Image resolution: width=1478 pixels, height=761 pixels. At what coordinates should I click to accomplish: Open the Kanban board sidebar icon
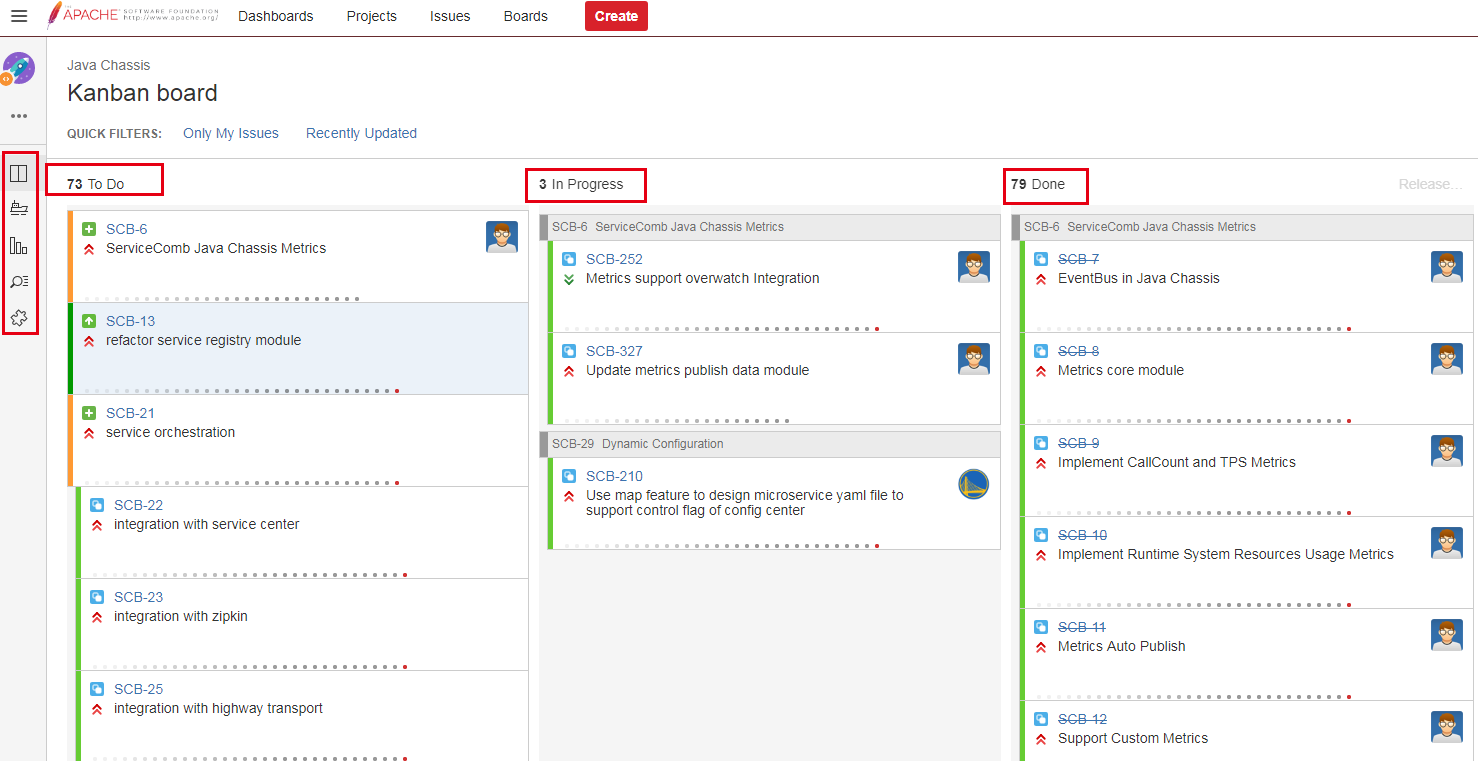[x=19, y=174]
